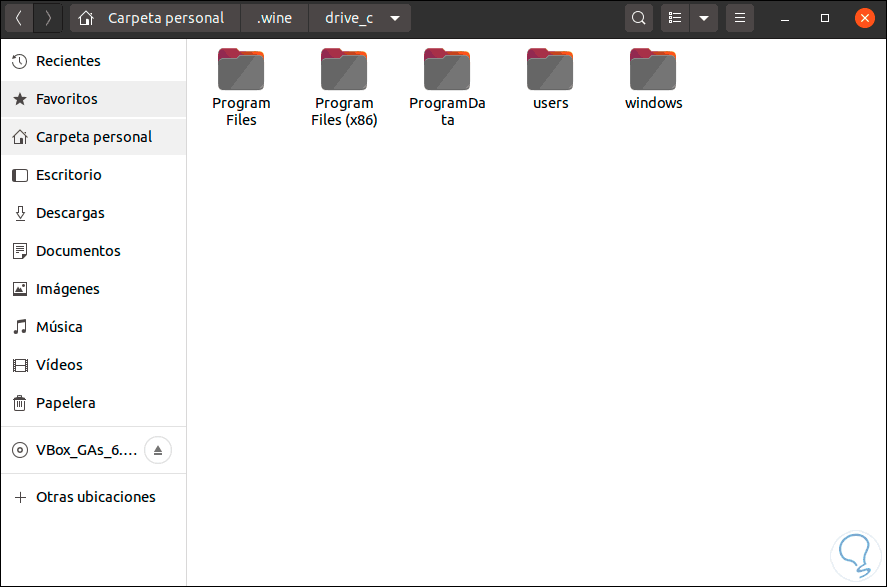Click the Favoritos star icon in sidebar
This screenshot has height=587, width=887.
[20, 99]
